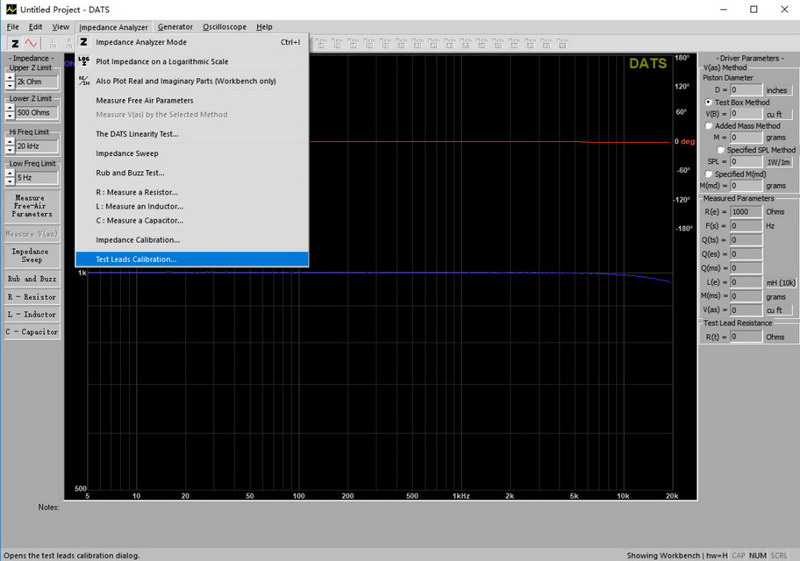Click the Piston Diameter D input field
The width and height of the screenshot is (800, 561).
point(746,90)
